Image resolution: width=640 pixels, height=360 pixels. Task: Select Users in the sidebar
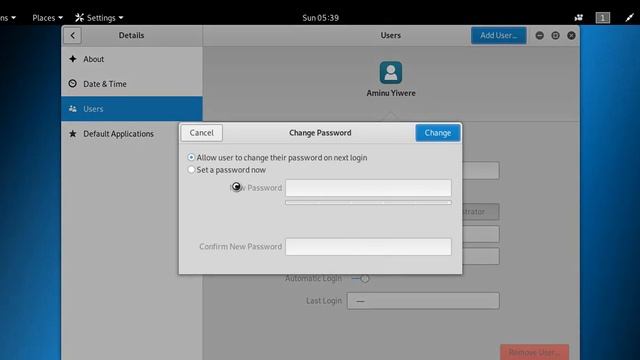(x=132, y=109)
